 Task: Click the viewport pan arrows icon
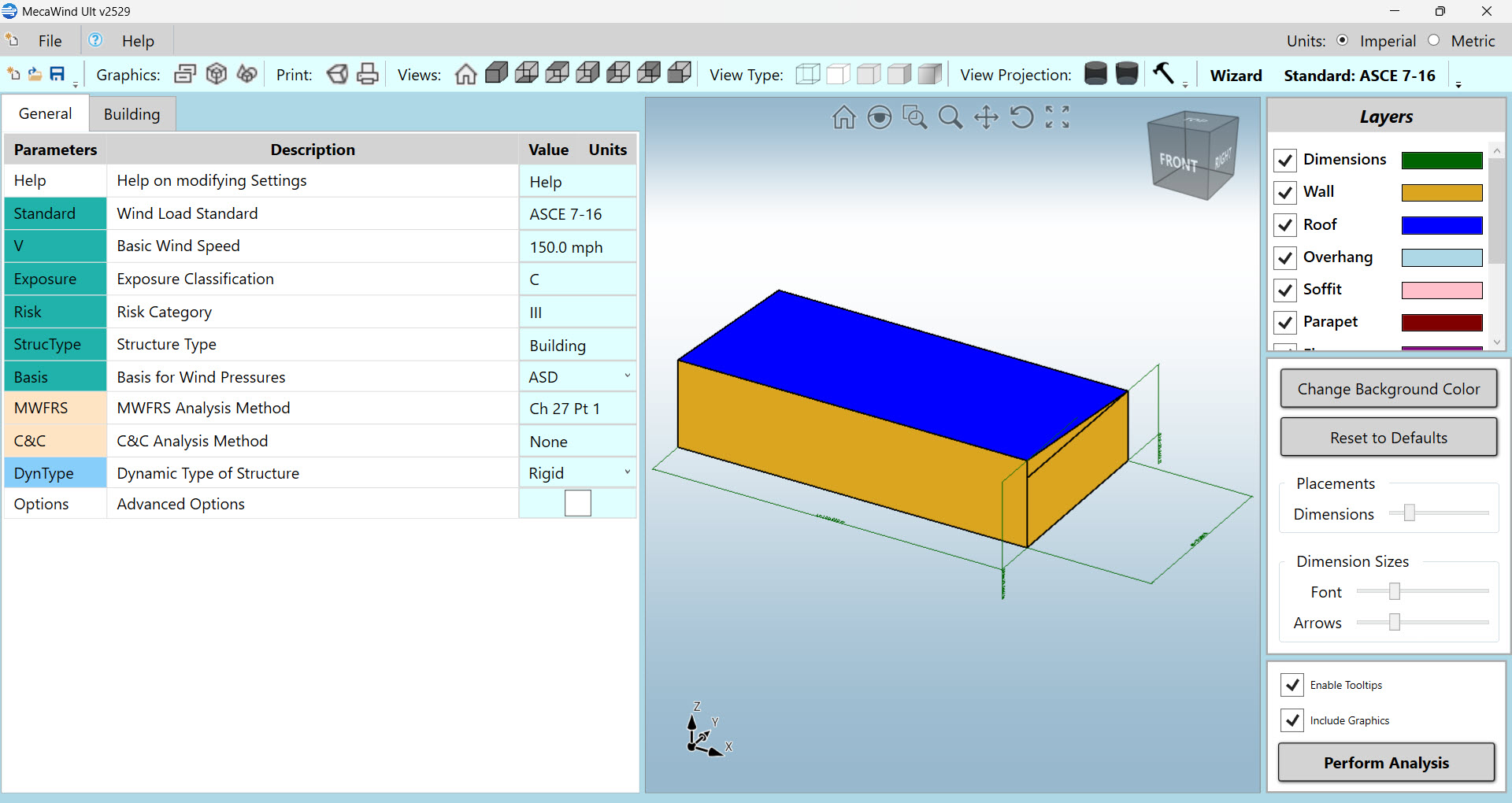click(x=986, y=117)
